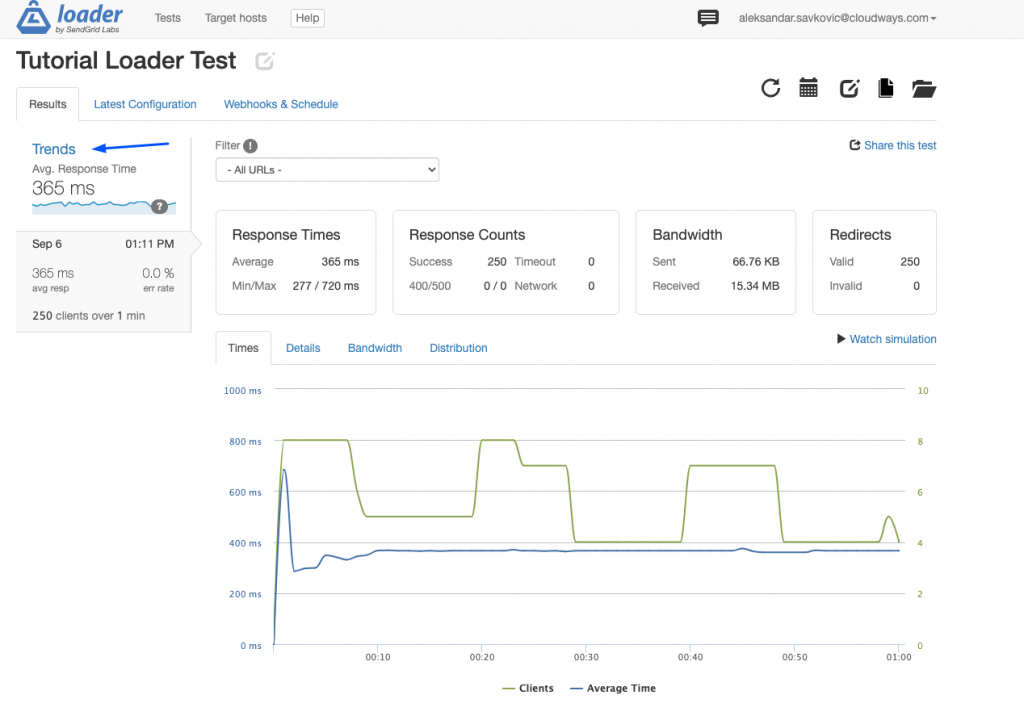Click the refresh results icon
Image resolution: width=1024 pixels, height=720 pixels.
click(x=770, y=88)
